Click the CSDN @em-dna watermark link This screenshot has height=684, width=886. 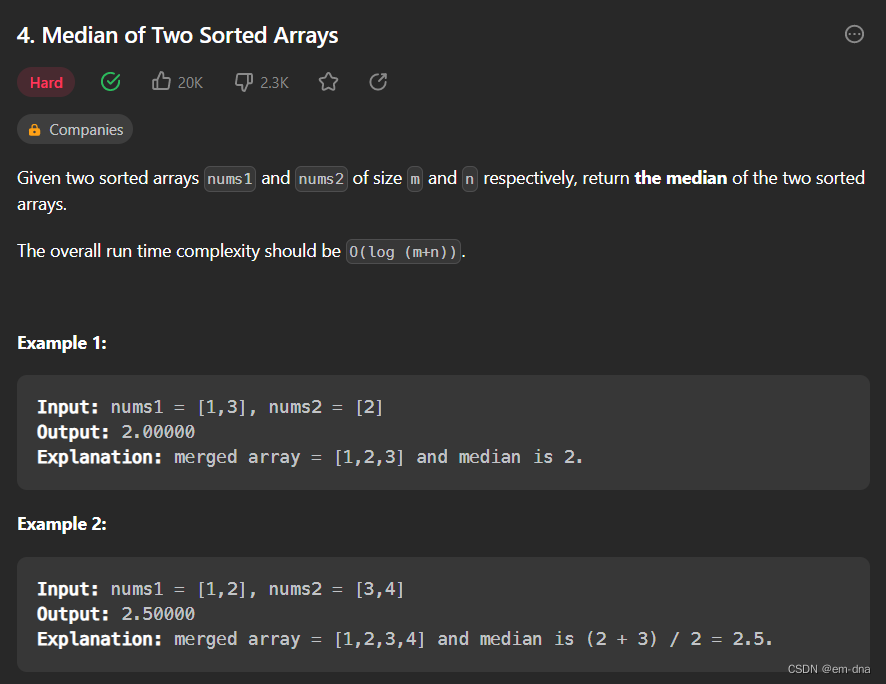[830, 668]
